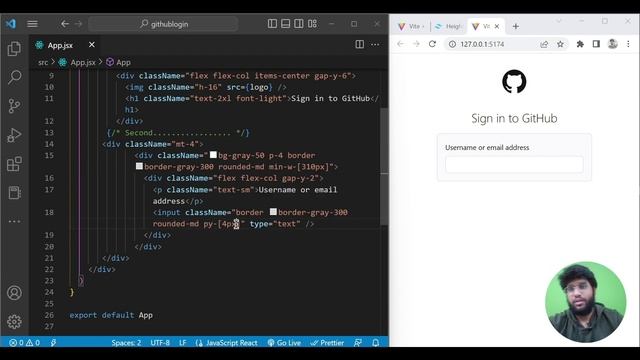Start Go Live server
Viewport: 640px width, 360px height.
(x=284, y=343)
